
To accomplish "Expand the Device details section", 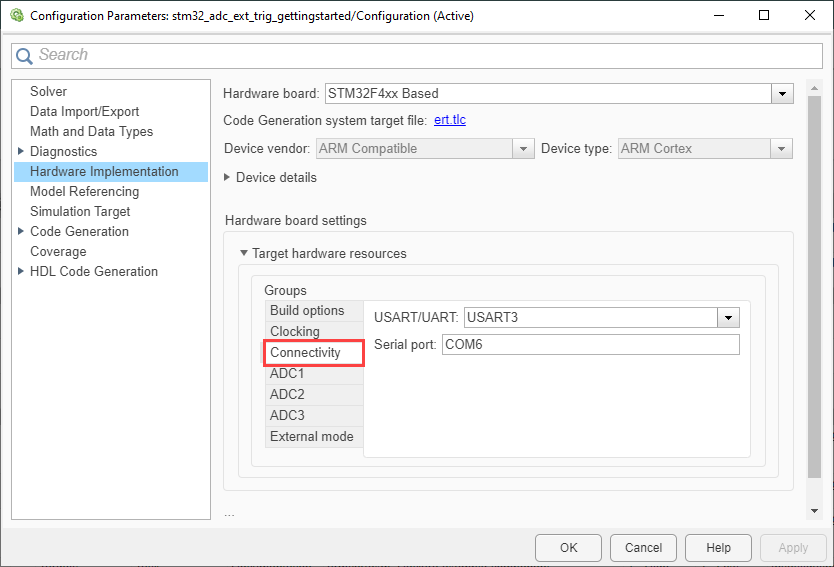I will (x=228, y=177).
